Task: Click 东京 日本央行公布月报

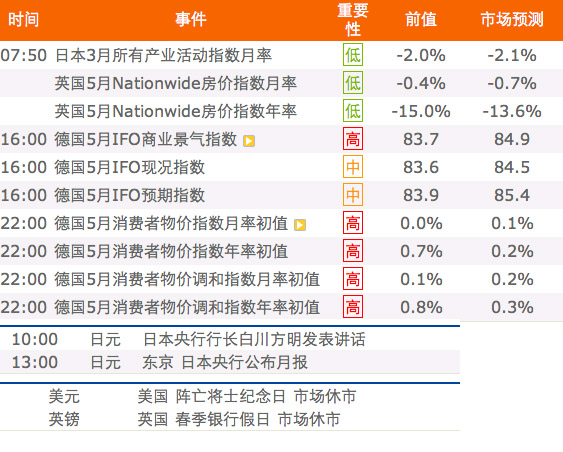Action: click(x=225, y=362)
